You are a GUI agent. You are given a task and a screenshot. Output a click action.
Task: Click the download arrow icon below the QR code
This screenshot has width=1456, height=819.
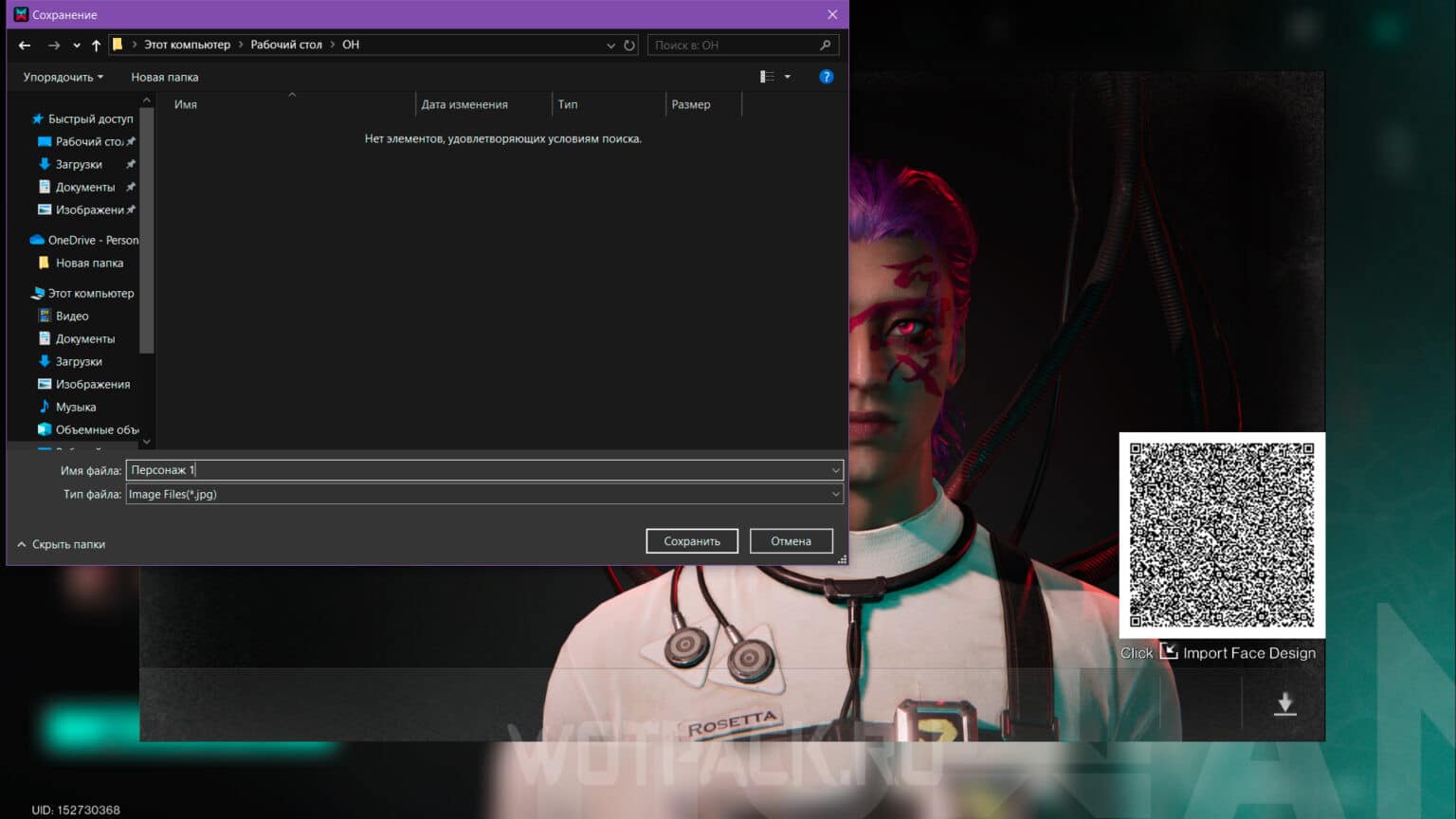[x=1284, y=703]
